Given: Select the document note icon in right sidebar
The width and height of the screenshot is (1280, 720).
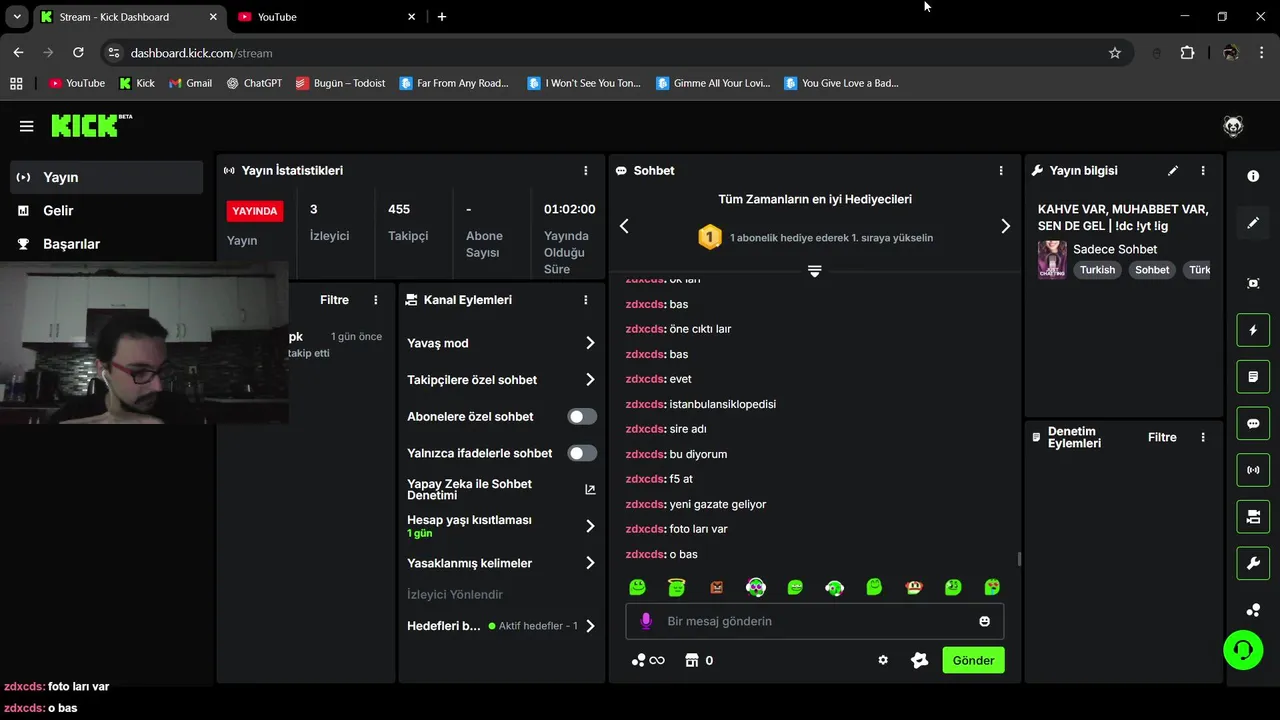Looking at the screenshot, I should [x=1253, y=377].
